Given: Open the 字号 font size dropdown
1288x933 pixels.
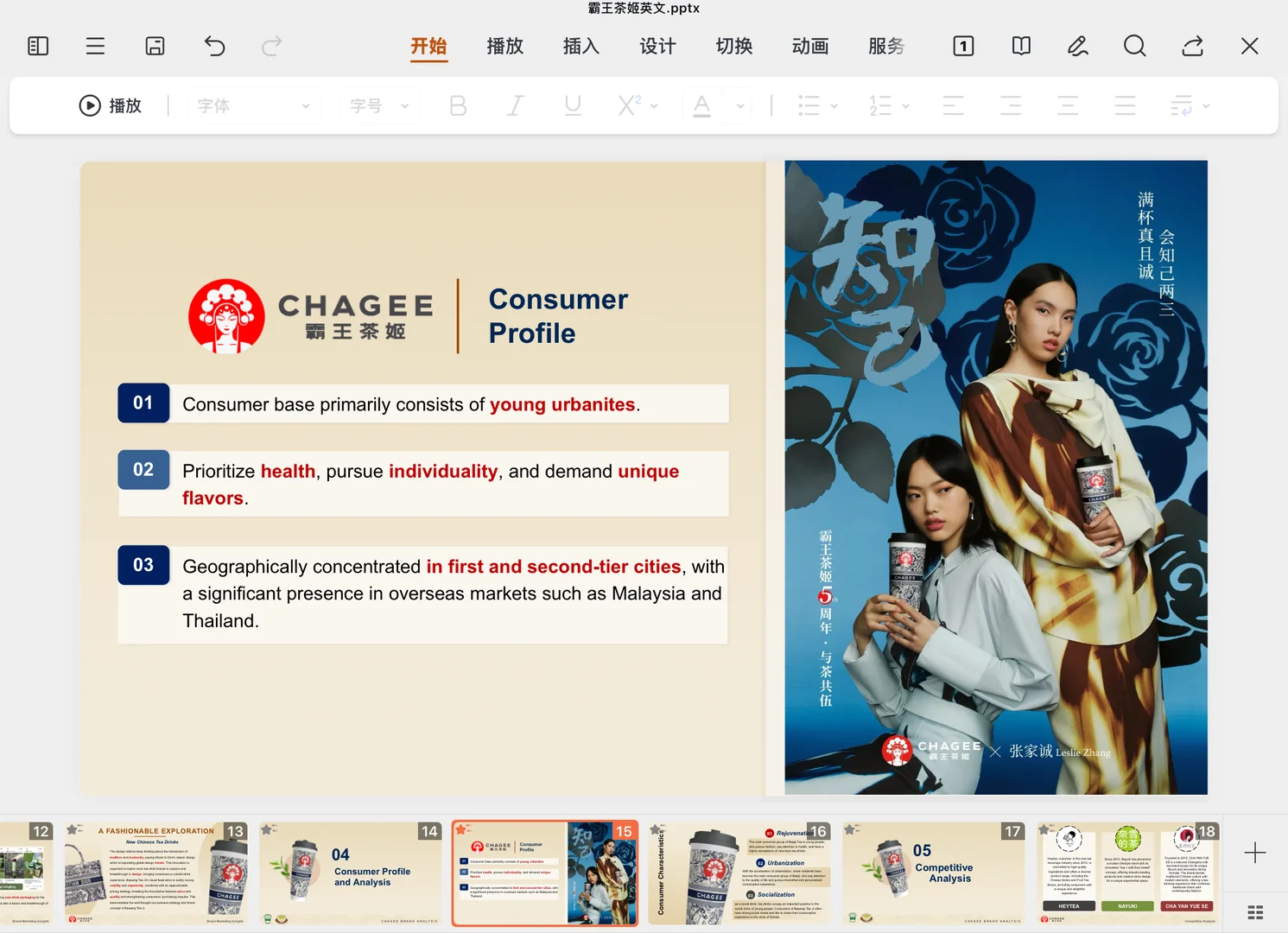Looking at the screenshot, I should 380,105.
